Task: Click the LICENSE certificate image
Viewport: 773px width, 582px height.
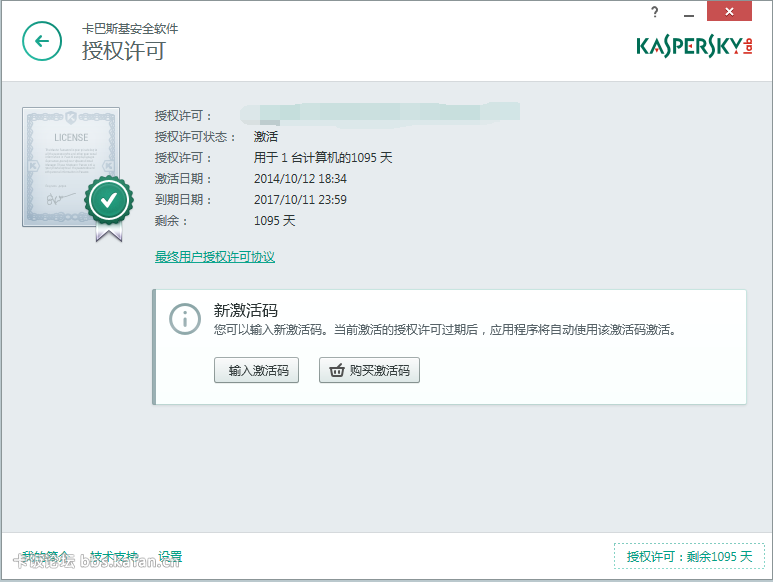Action: 71,167
